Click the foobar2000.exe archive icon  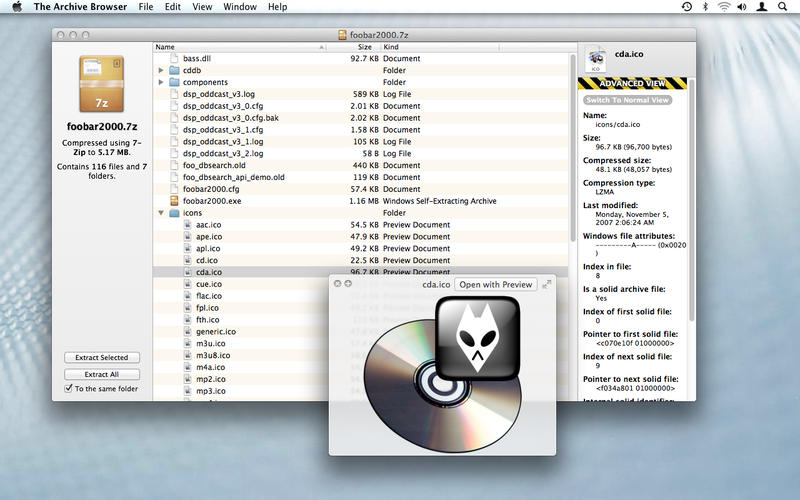[174, 201]
